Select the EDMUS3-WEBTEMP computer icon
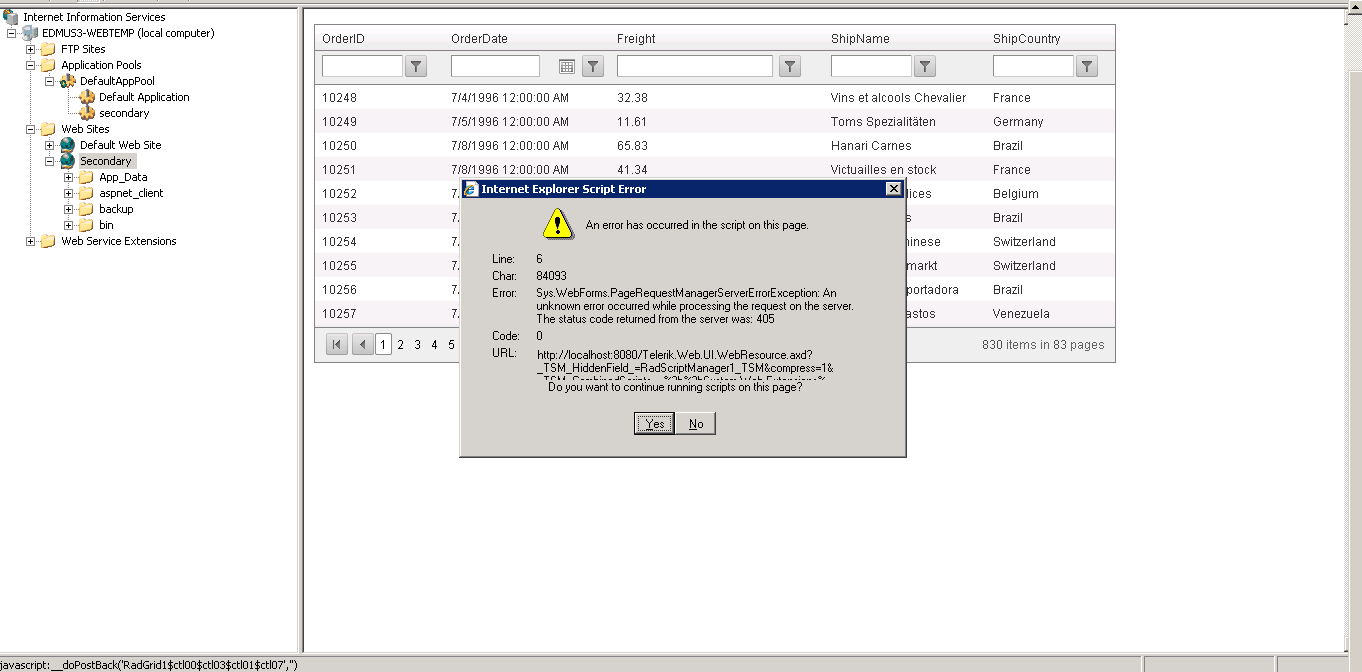 (x=30, y=33)
